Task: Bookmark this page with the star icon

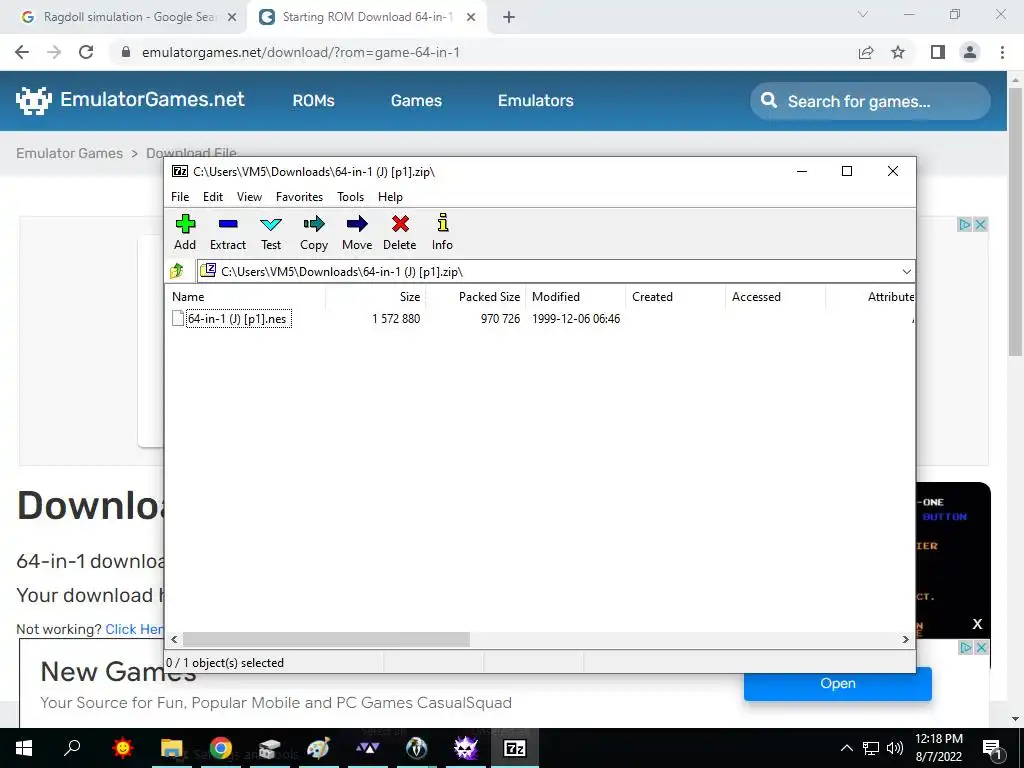Action: 898,52
